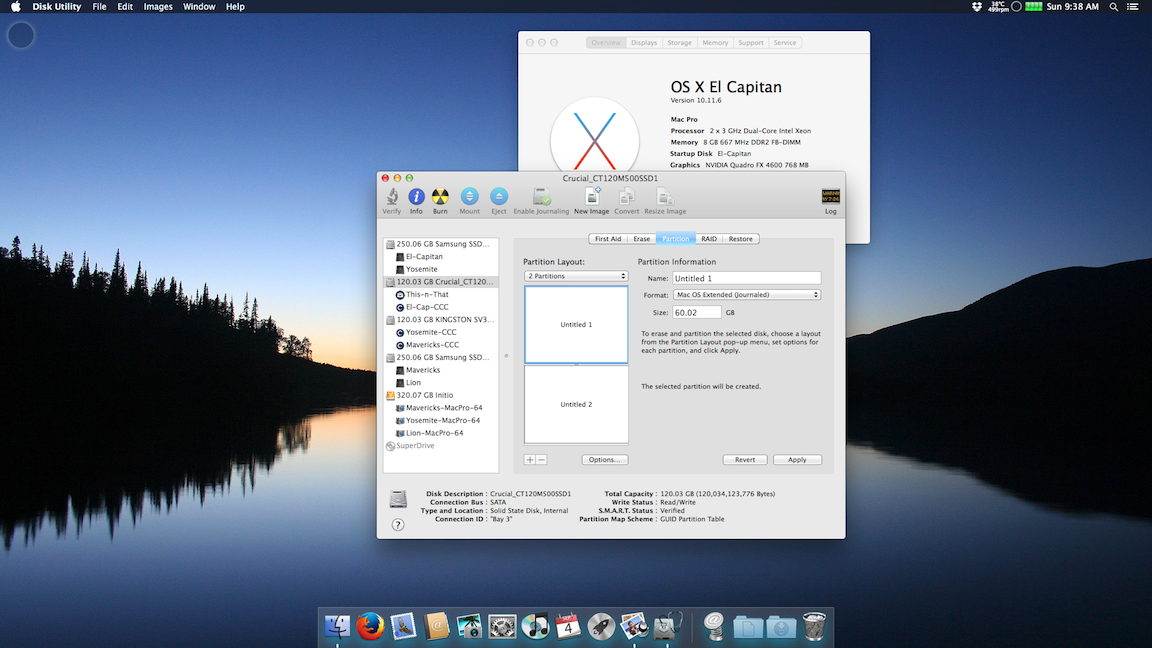
Task: Open Preview from the Dock
Action: (x=634, y=627)
